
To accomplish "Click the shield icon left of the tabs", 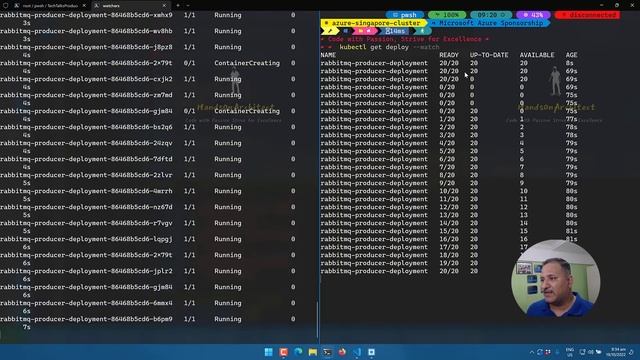I will (x=6, y=6).
